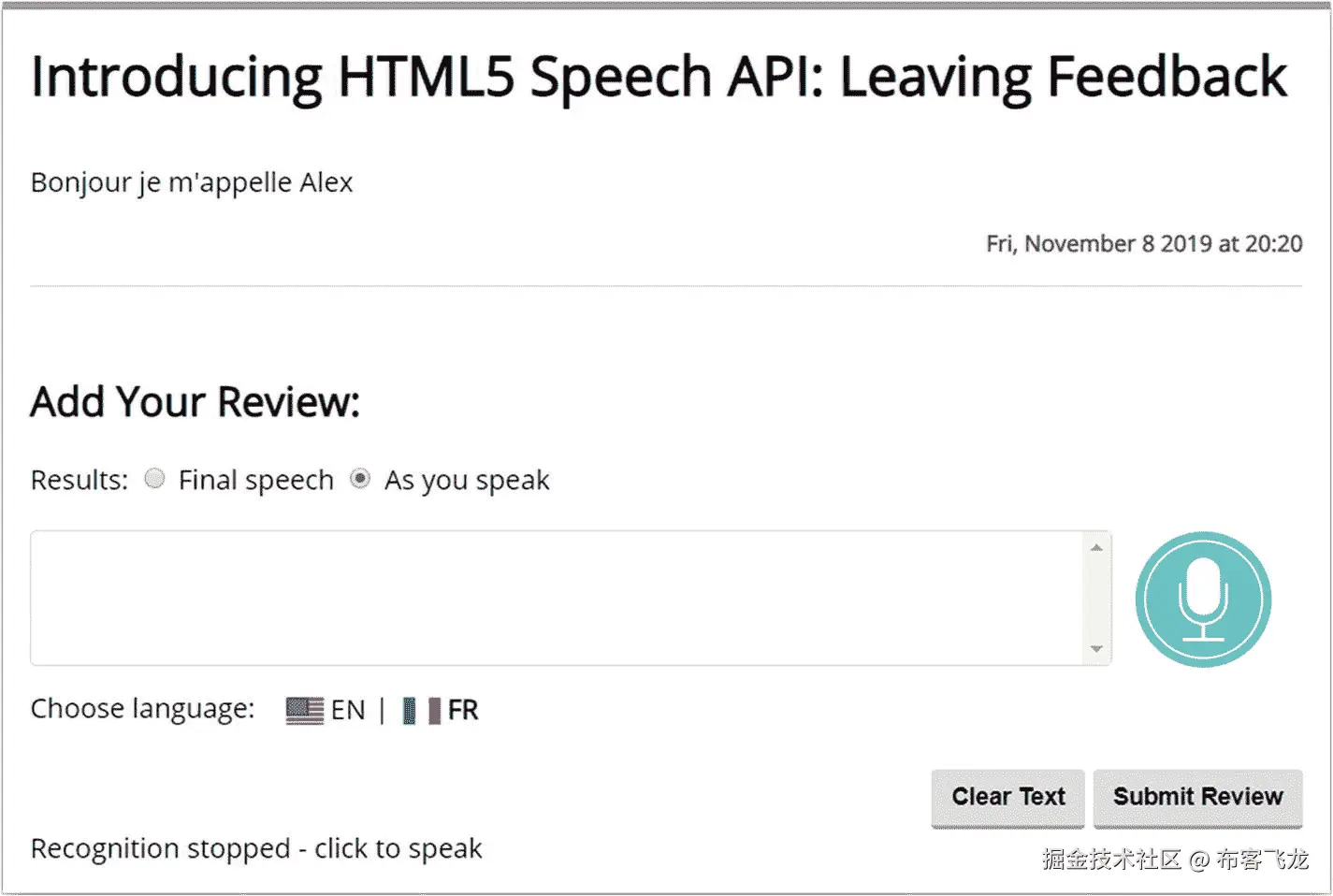Click the scroll-down arrow on the review textarea
Image resolution: width=1333 pixels, height=896 pixels.
coord(1097,649)
